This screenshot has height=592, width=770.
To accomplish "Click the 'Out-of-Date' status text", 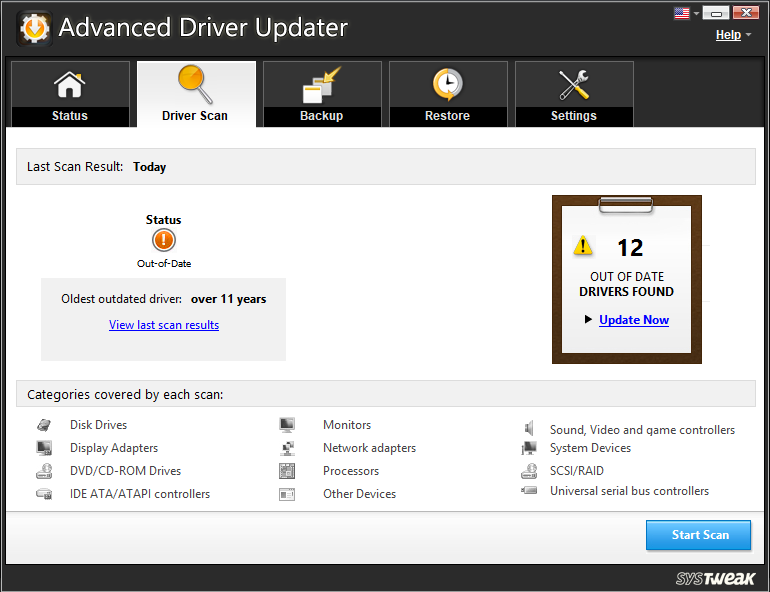I will pos(164,264).
